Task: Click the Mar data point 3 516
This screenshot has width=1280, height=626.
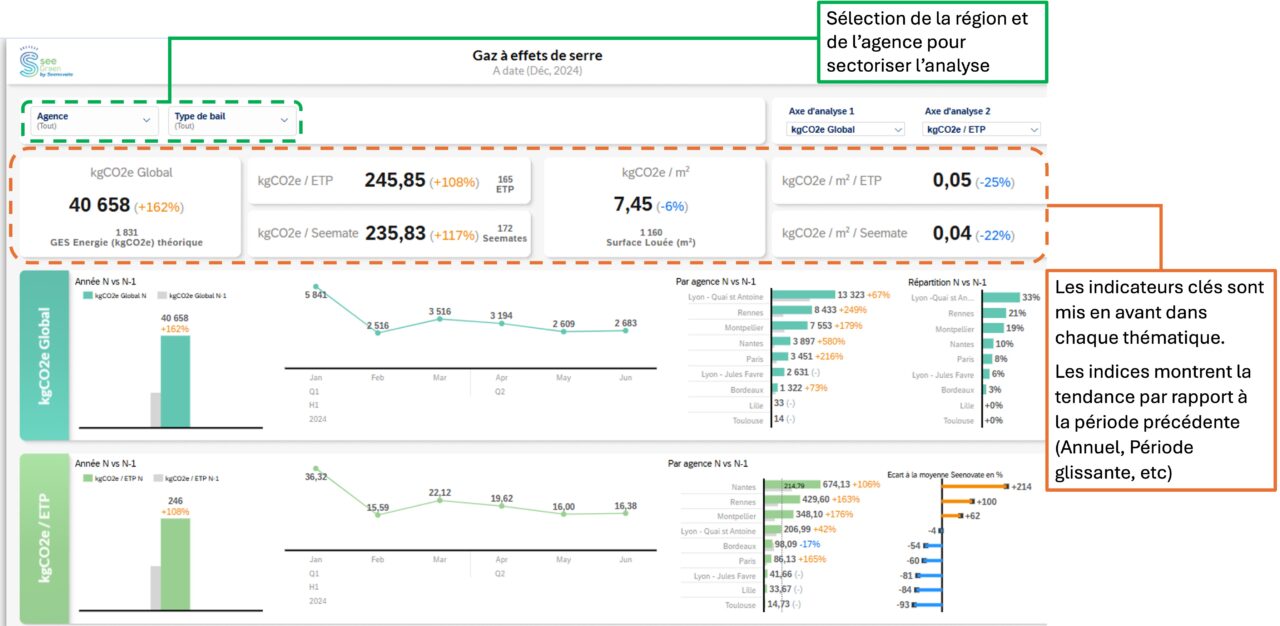Action: [x=440, y=319]
